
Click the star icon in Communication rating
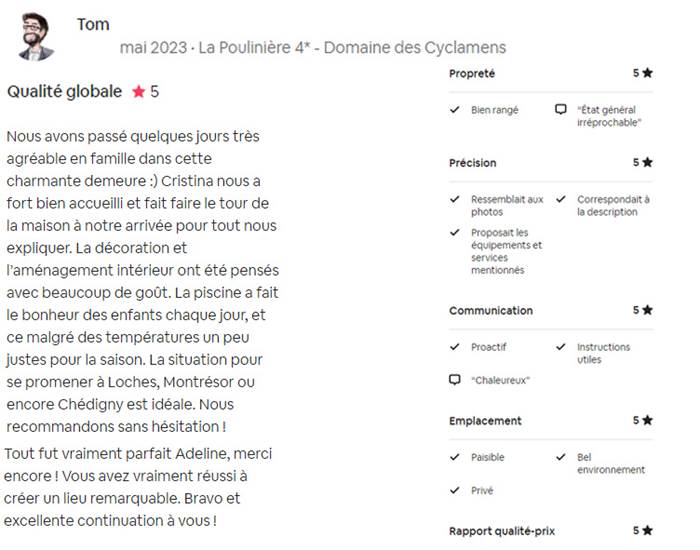click(647, 310)
